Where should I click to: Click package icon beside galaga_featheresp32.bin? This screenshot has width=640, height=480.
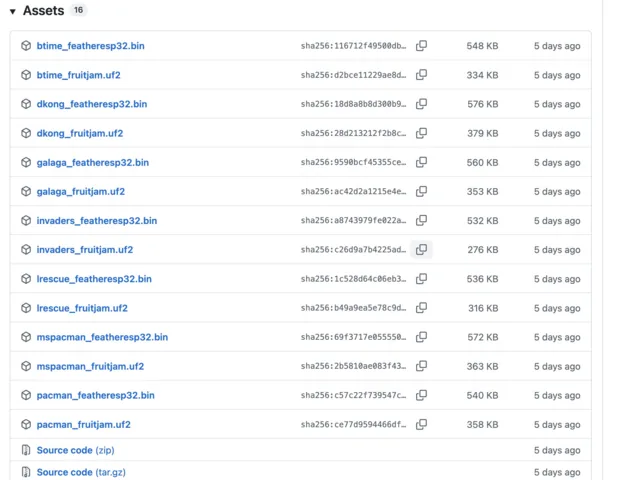[x=26, y=162]
